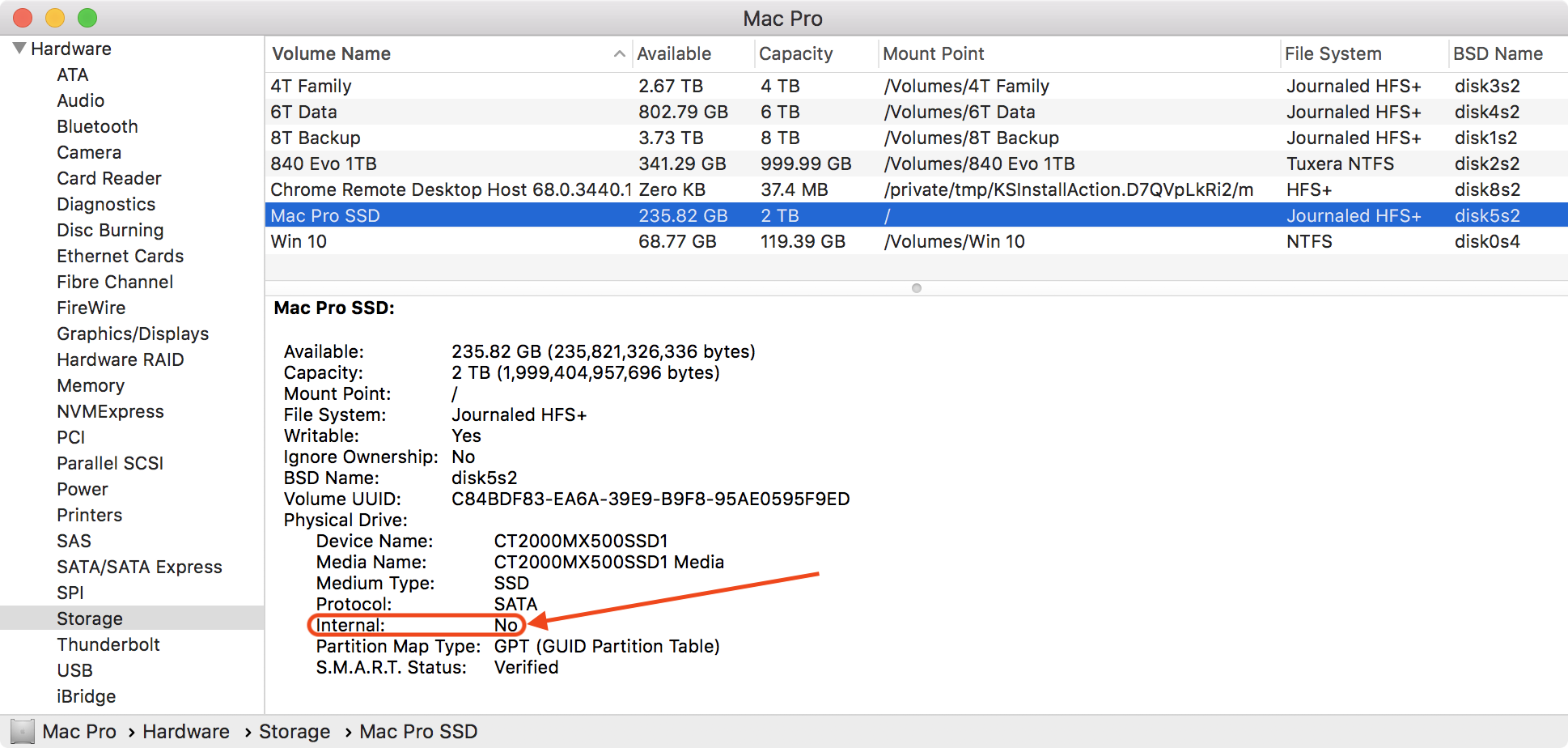Select SPI in the sidebar

point(70,593)
